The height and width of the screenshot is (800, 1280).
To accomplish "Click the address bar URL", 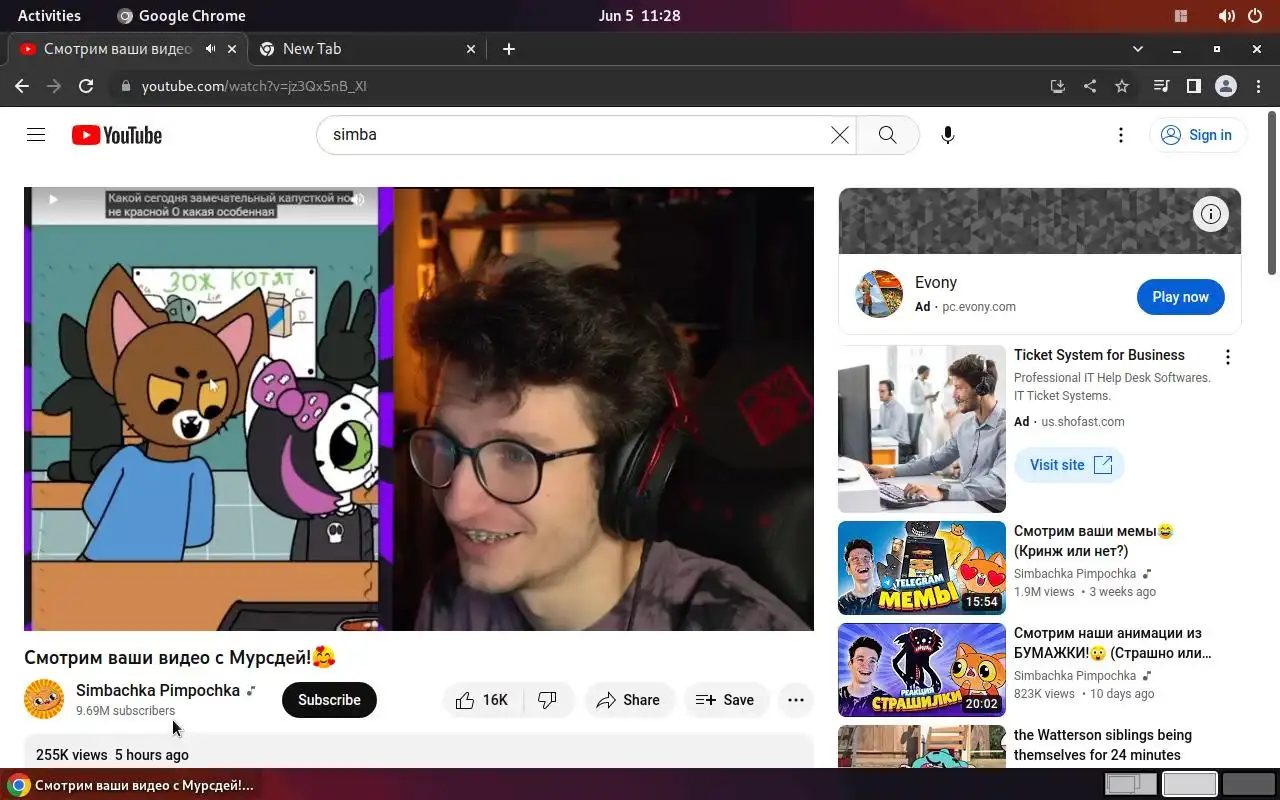I will click(254, 86).
